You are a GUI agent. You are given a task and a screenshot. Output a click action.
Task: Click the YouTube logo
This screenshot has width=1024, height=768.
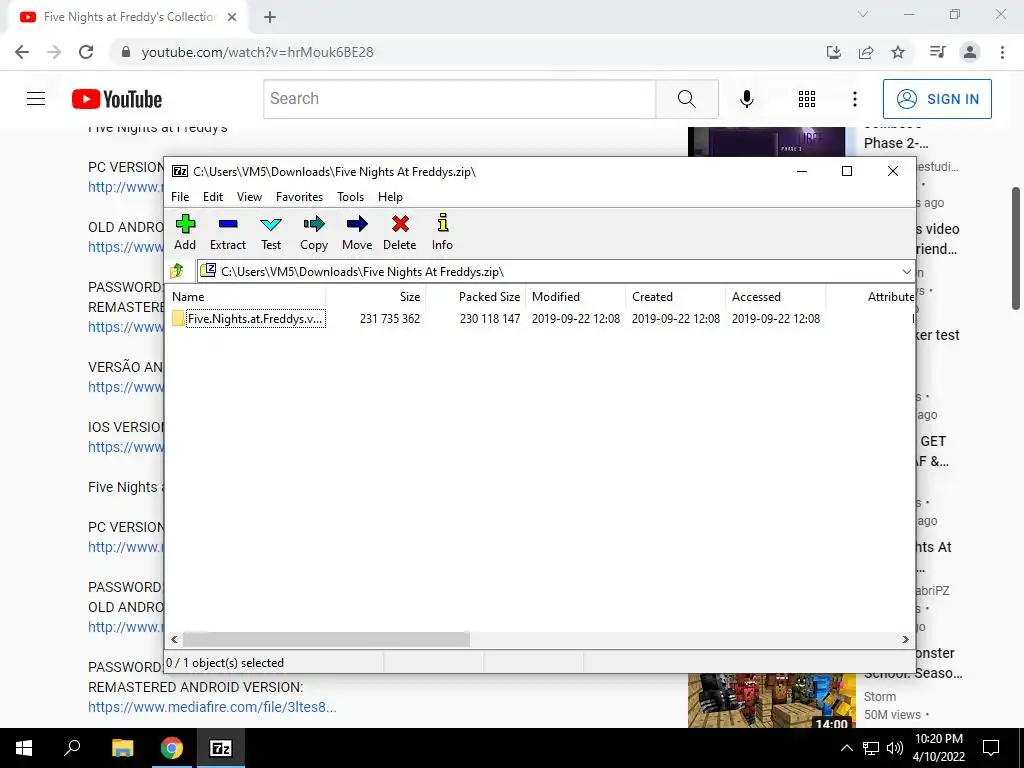click(x=117, y=99)
